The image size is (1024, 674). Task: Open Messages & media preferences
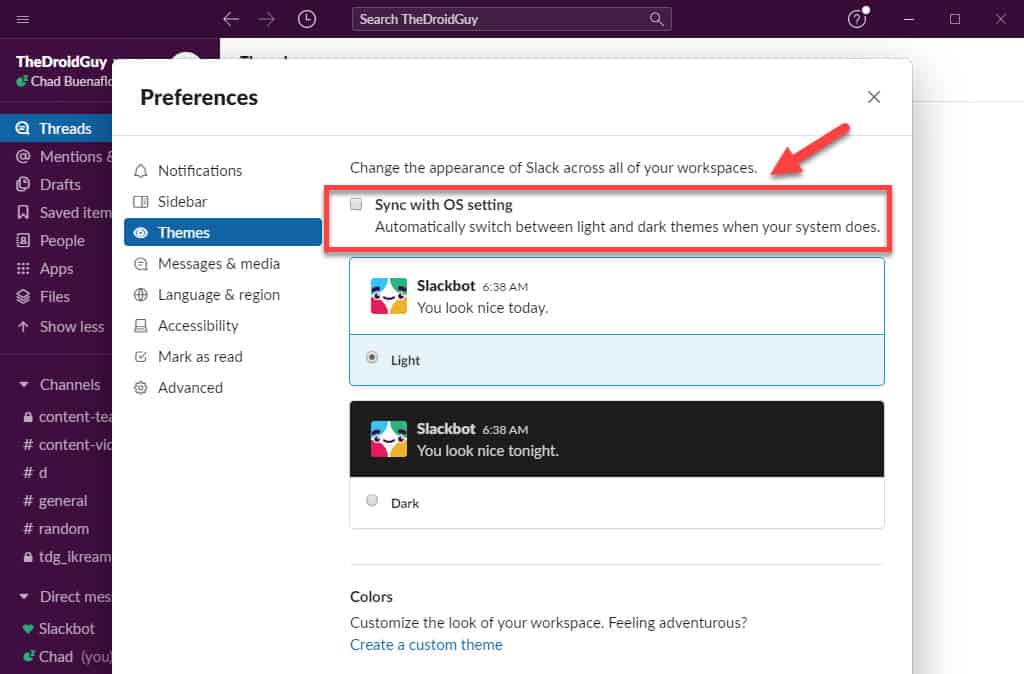click(x=223, y=264)
